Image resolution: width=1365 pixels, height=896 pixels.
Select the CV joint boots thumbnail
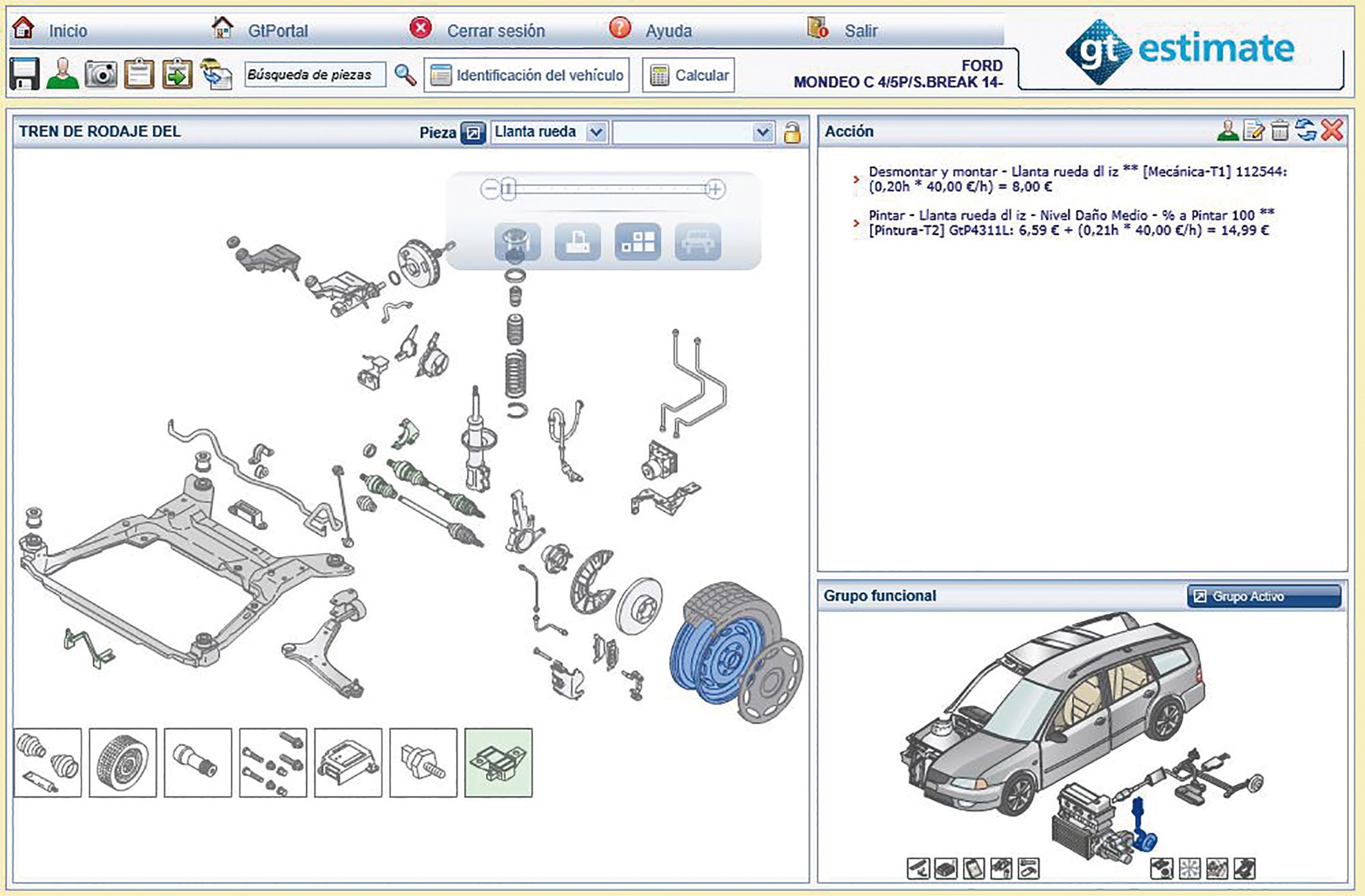click(48, 762)
